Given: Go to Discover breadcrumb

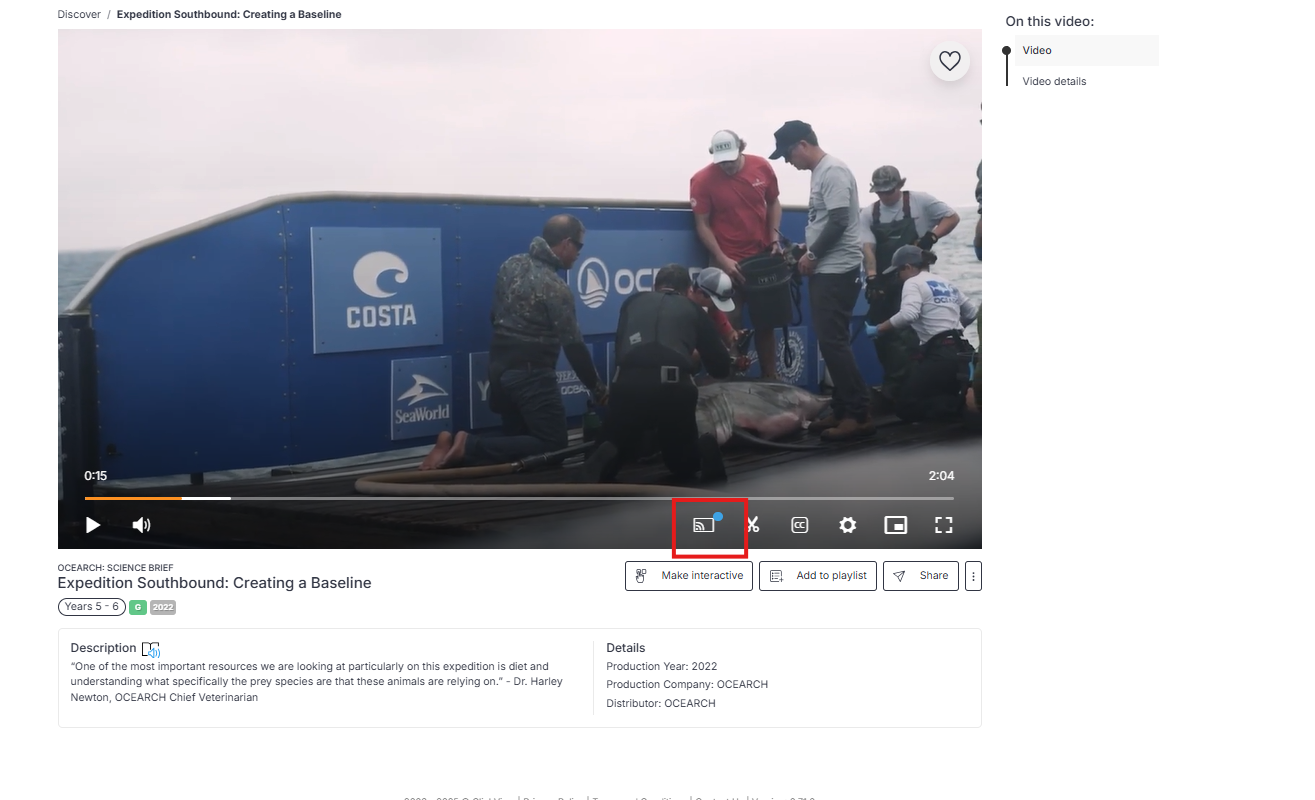Looking at the screenshot, I should click(79, 15).
